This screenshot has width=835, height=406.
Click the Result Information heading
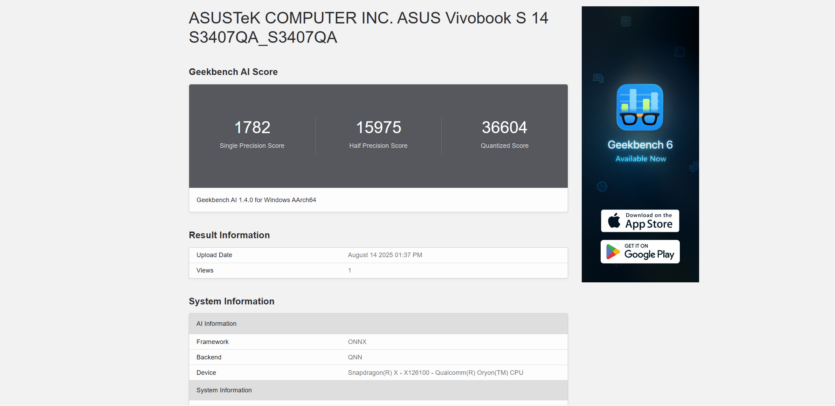[229, 235]
